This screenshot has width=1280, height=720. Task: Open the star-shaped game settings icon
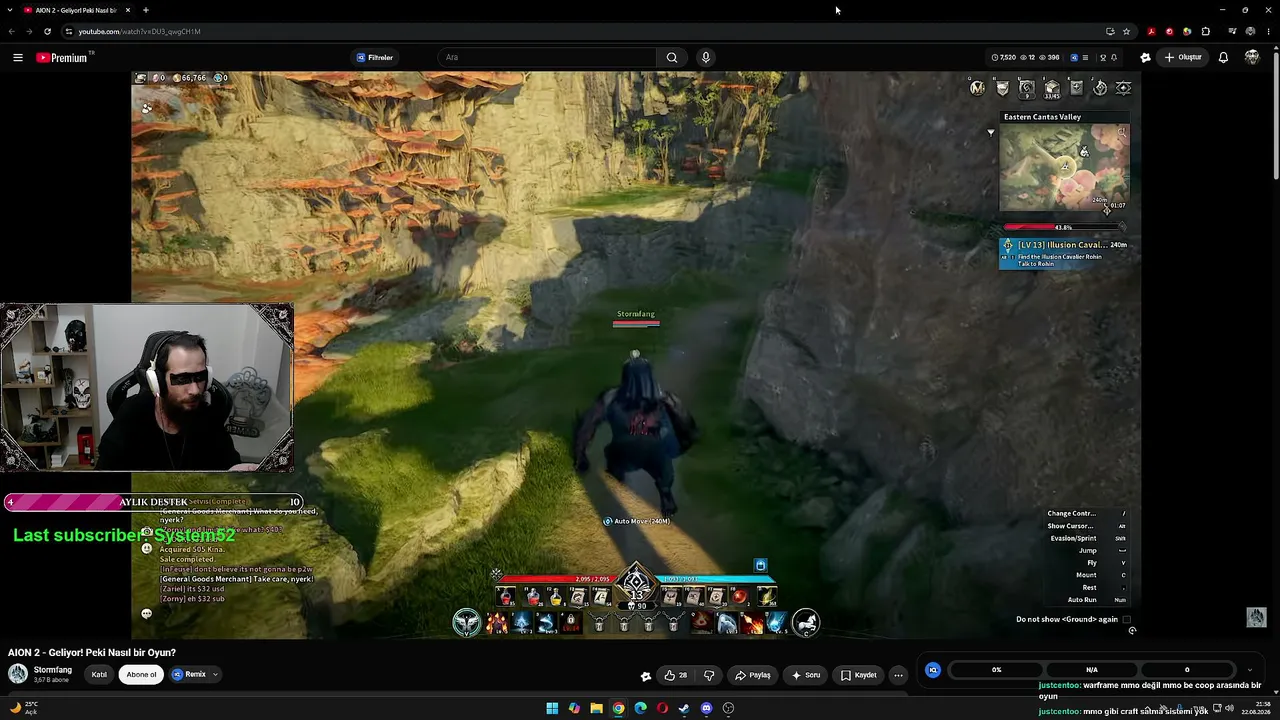click(x=1123, y=88)
